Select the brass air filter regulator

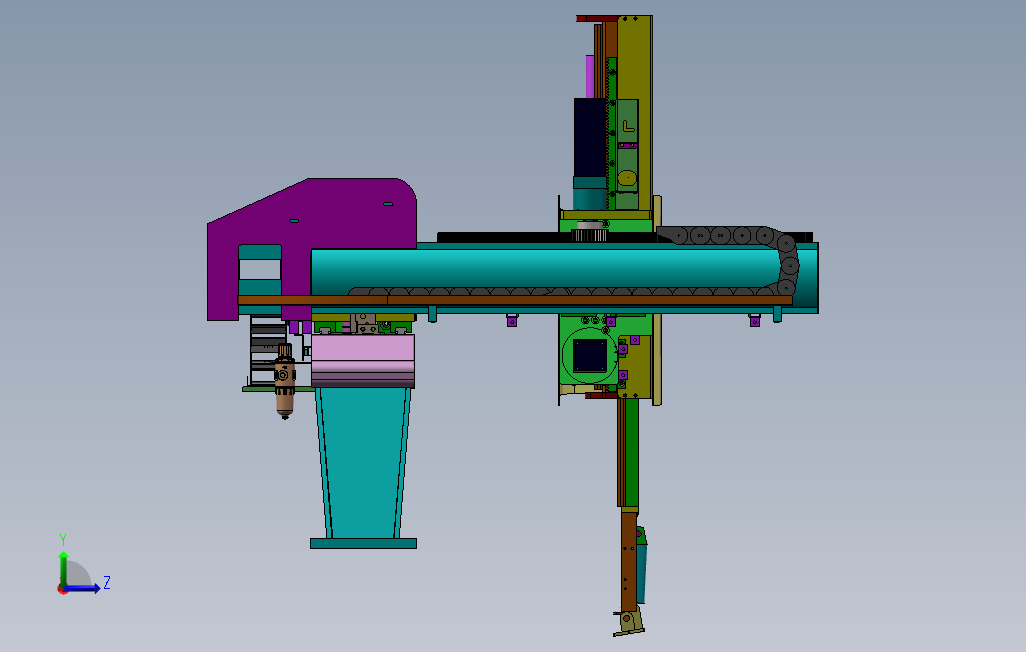[284, 381]
